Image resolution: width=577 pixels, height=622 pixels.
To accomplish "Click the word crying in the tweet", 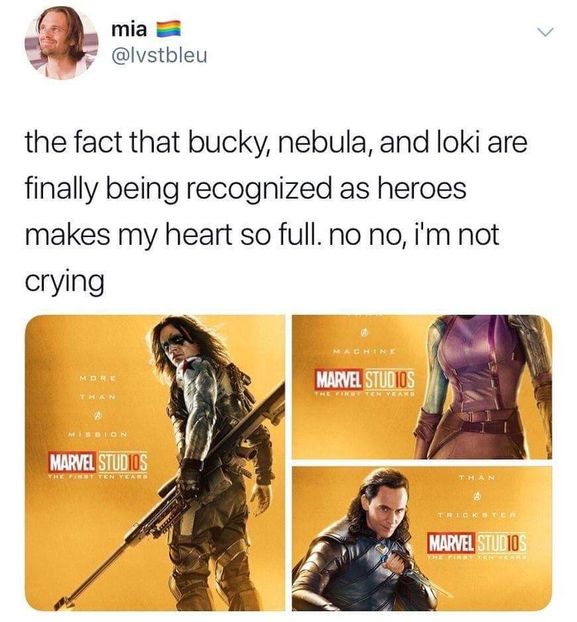I will (65, 282).
